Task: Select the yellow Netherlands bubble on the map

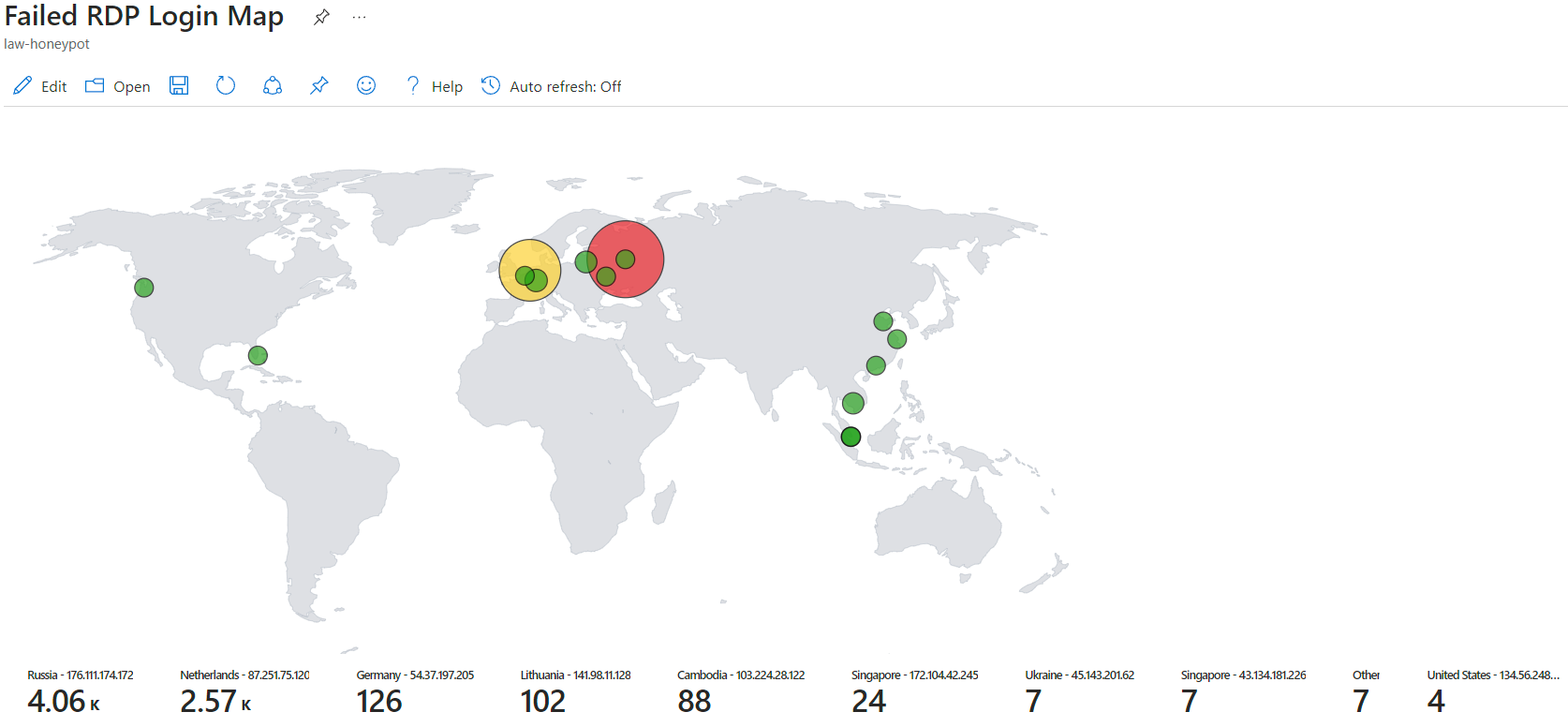Action: coord(515,258)
